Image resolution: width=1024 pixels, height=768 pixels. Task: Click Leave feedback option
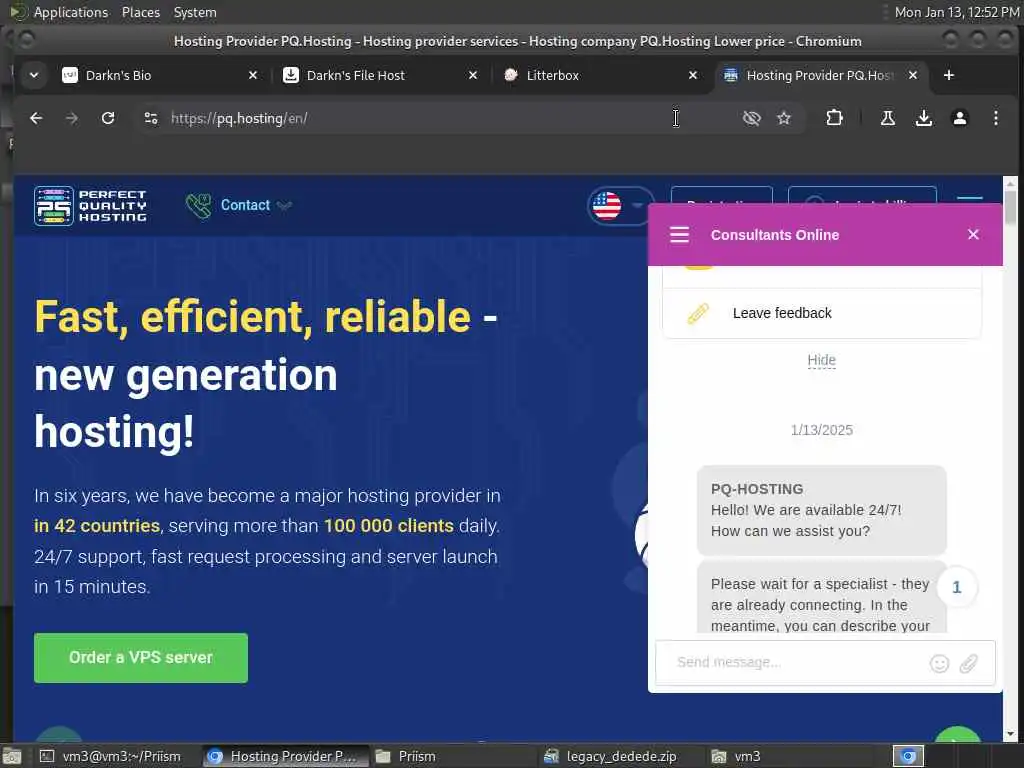[822, 313]
